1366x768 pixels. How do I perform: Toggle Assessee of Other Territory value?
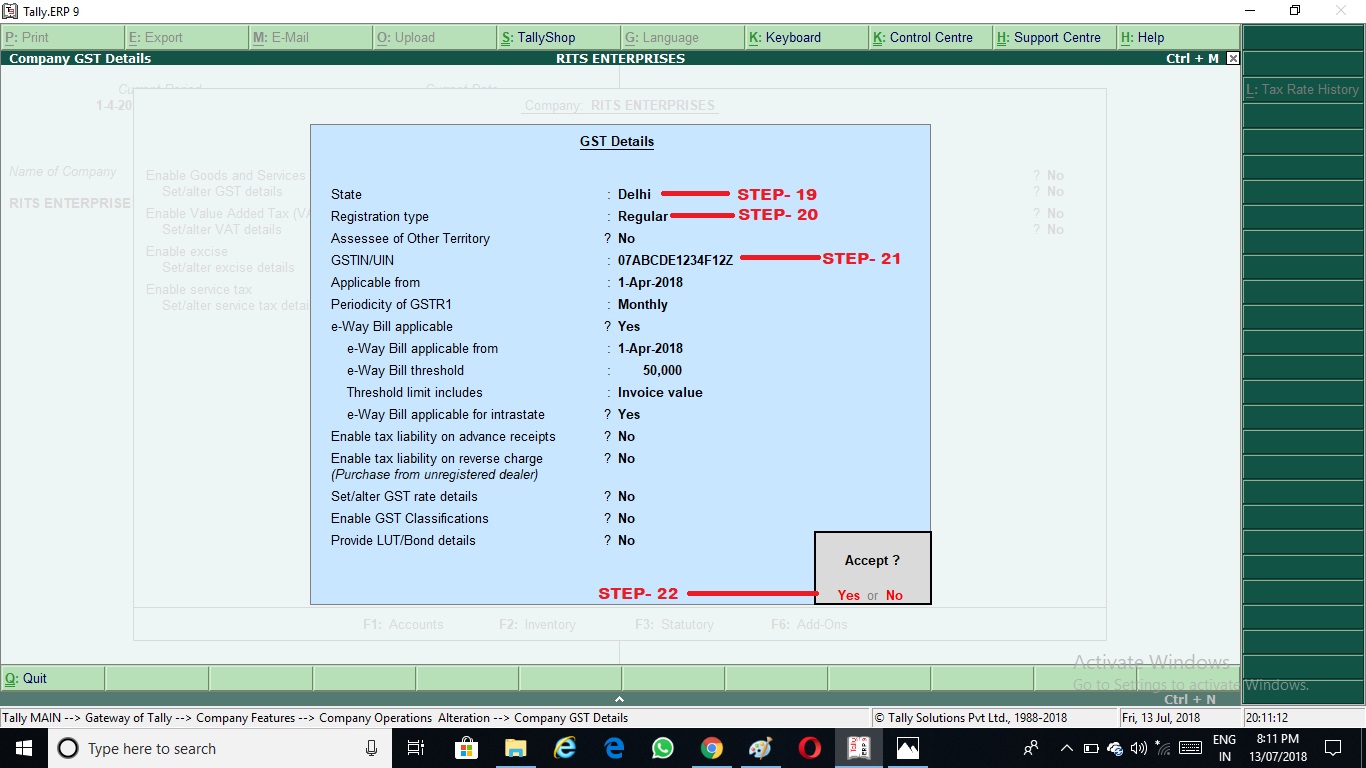(x=626, y=238)
